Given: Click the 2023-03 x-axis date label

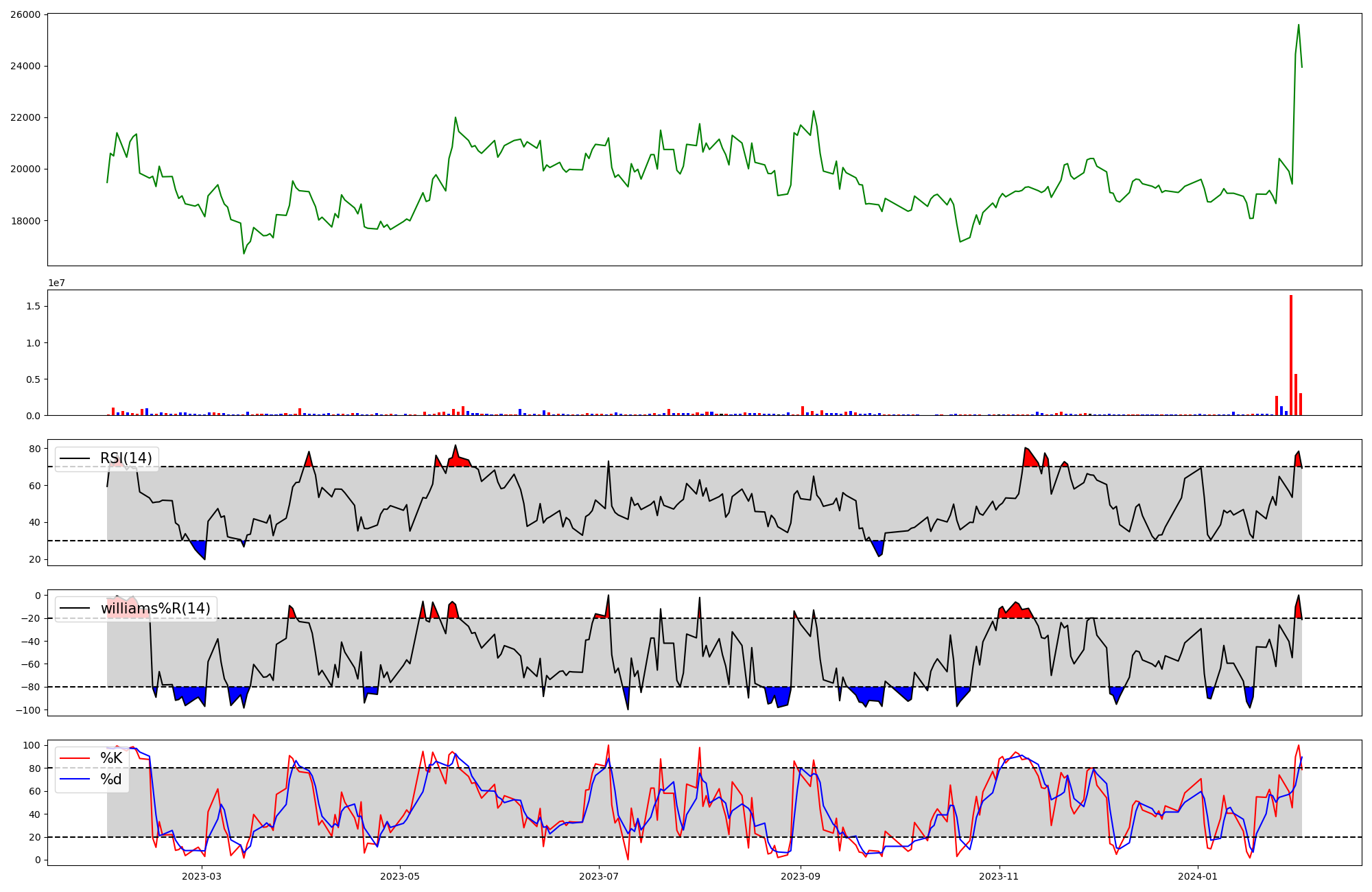Looking at the screenshot, I should coord(202,876).
